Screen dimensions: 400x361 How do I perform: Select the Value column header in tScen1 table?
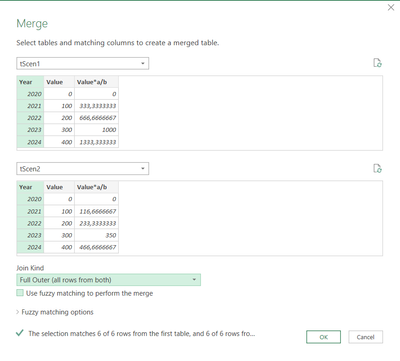coord(59,82)
